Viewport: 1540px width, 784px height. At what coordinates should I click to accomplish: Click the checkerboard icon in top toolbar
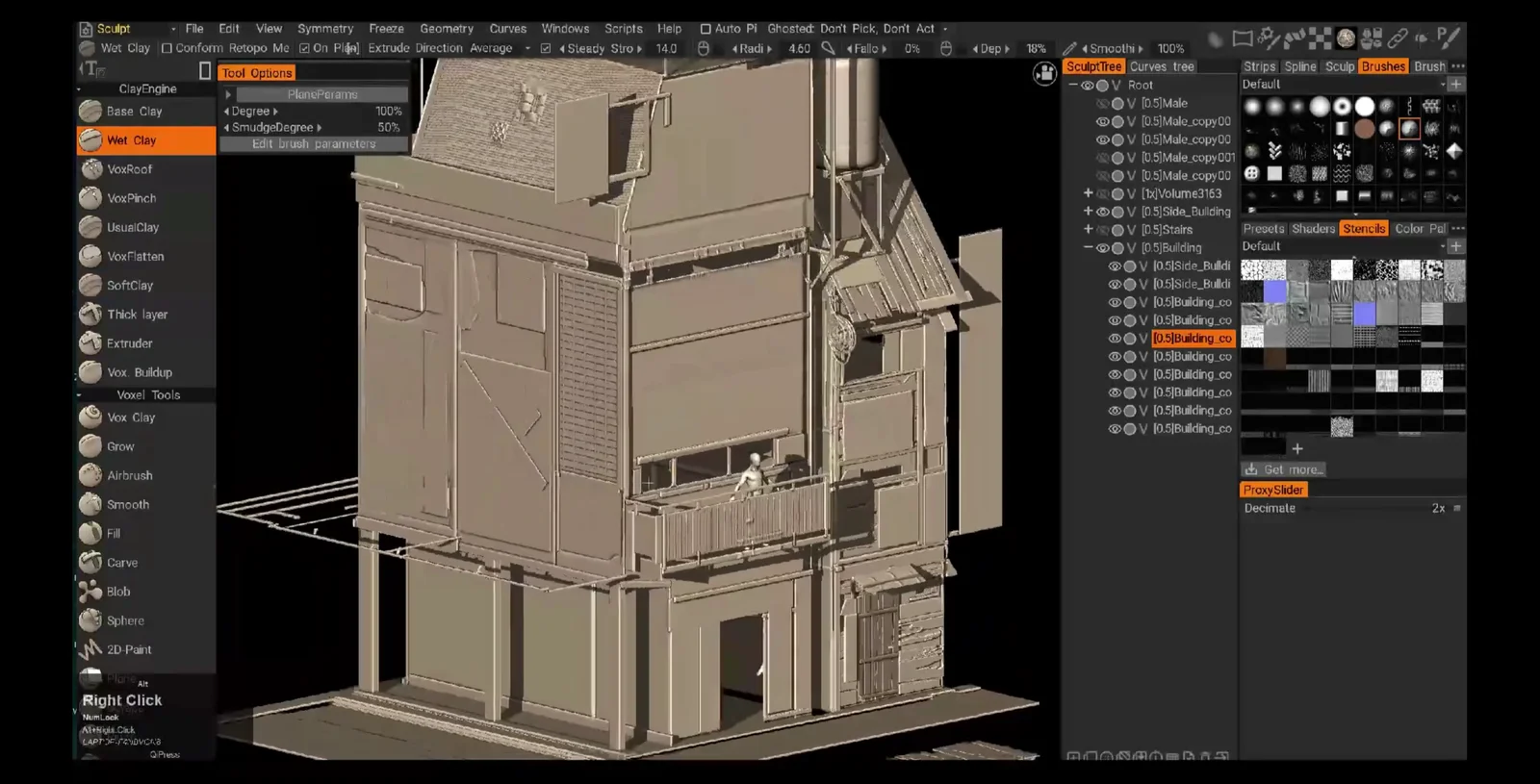(1320, 38)
